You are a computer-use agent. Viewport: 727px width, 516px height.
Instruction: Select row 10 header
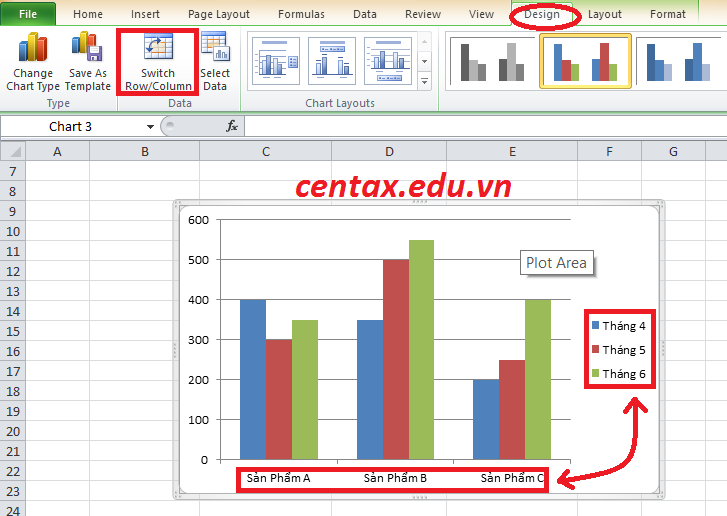click(13, 231)
